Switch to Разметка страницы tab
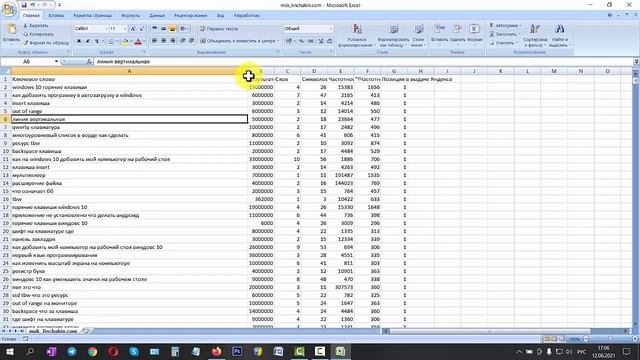The width and height of the screenshot is (640, 360). coord(92,16)
